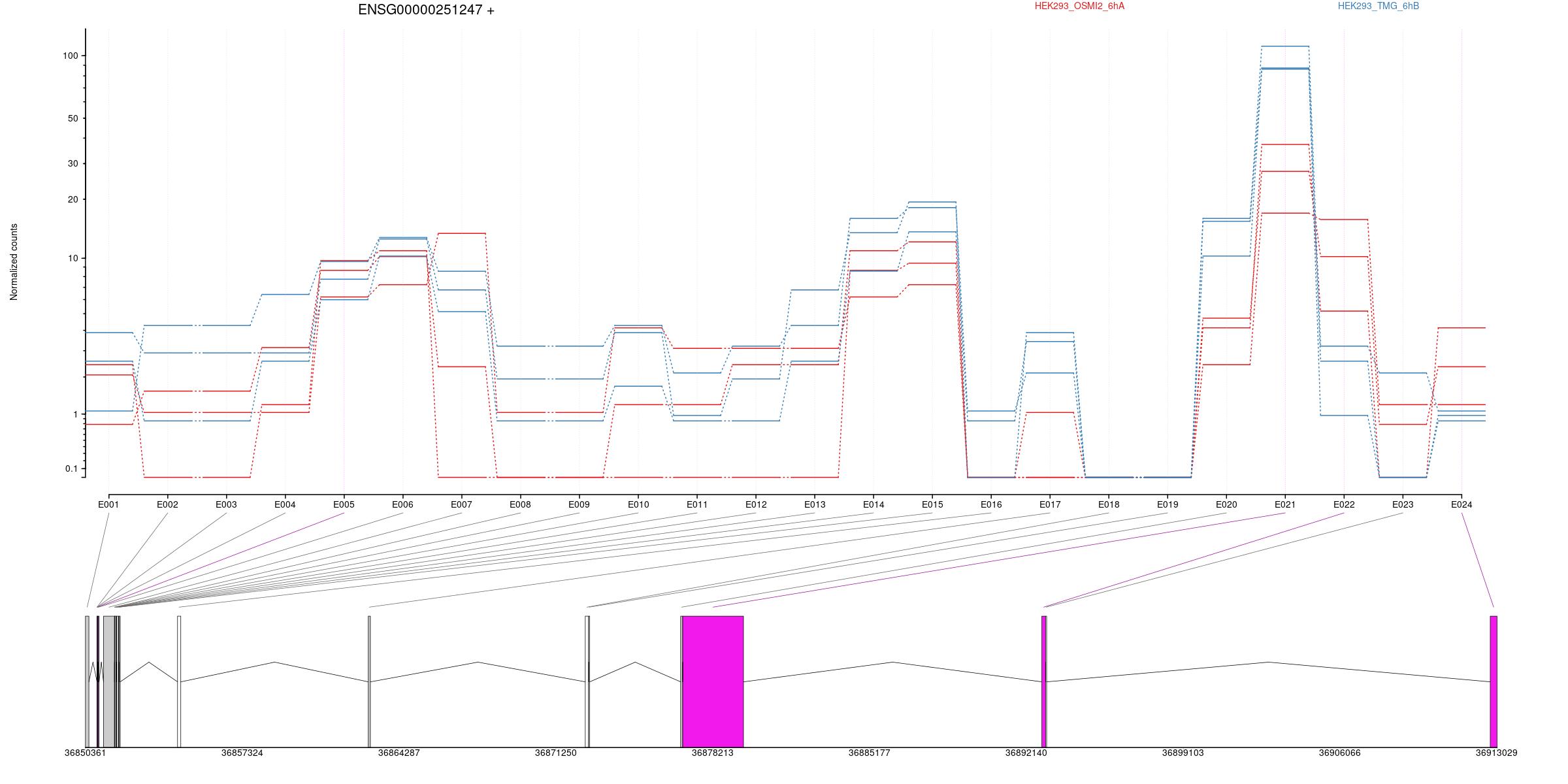Click the magenta exon at the gene's right end
Viewport: 1568px width, 784px height.
[1494, 681]
